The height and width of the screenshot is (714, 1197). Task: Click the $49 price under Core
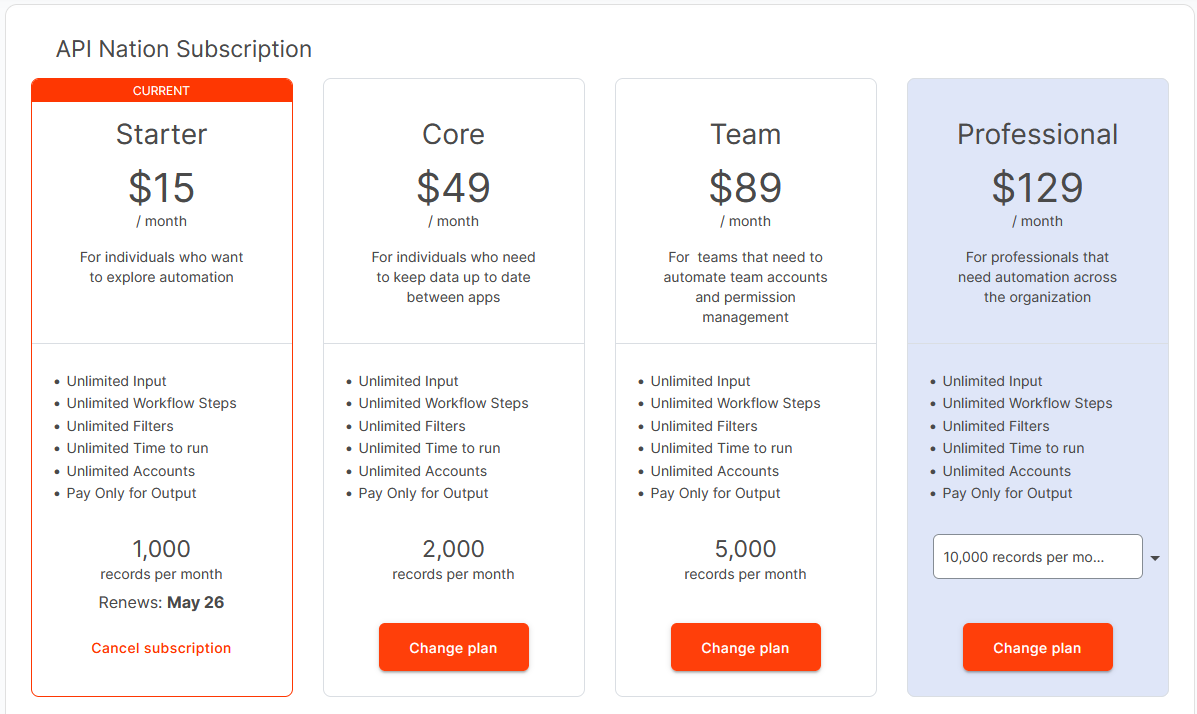click(453, 188)
